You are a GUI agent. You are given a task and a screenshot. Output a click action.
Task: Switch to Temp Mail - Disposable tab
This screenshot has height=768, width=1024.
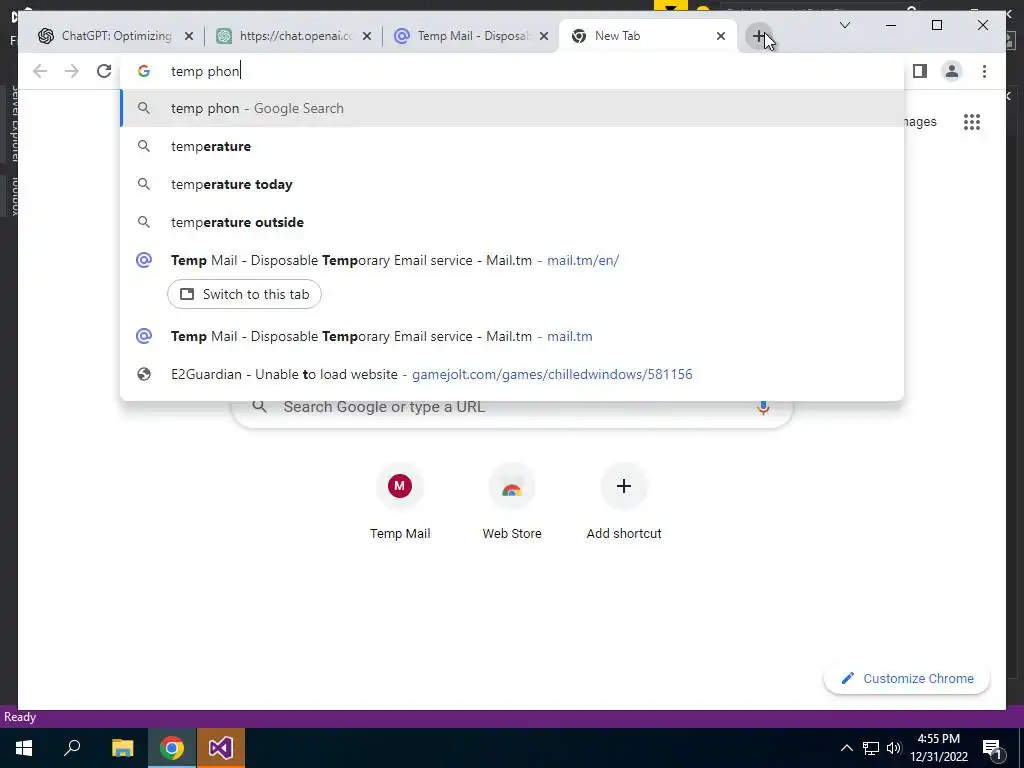472,36
